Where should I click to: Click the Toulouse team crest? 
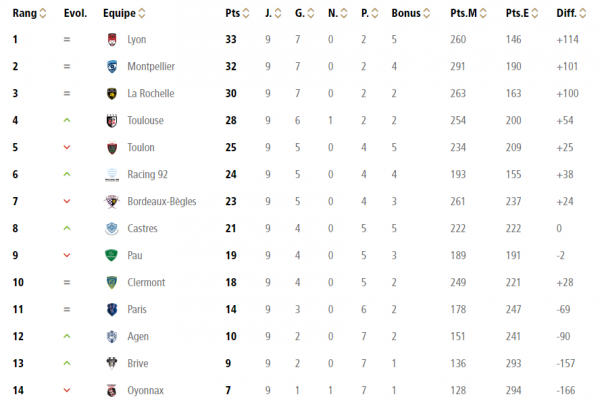click(112, 121)
